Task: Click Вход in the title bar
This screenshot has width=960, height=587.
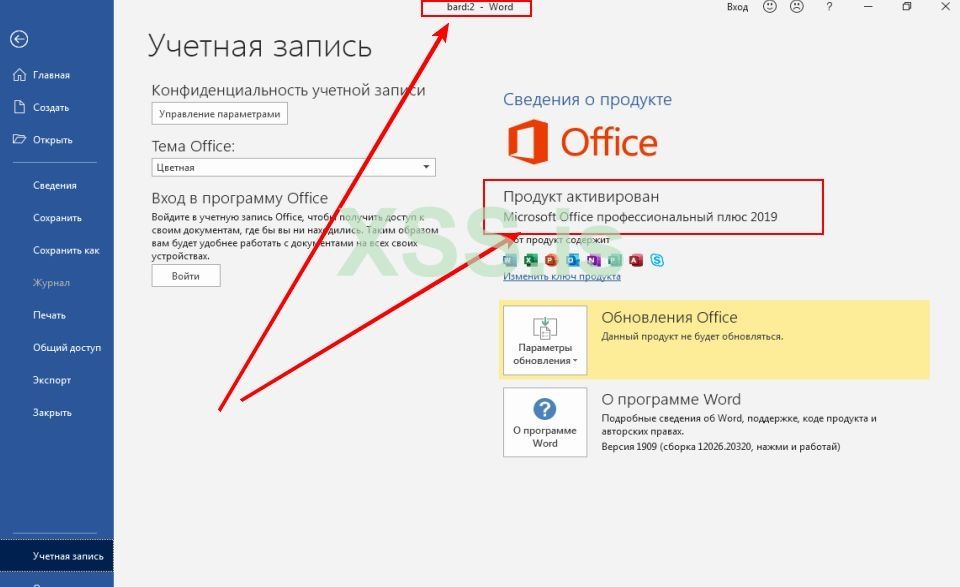Action: pyautogui.click(x=737, y=7)
